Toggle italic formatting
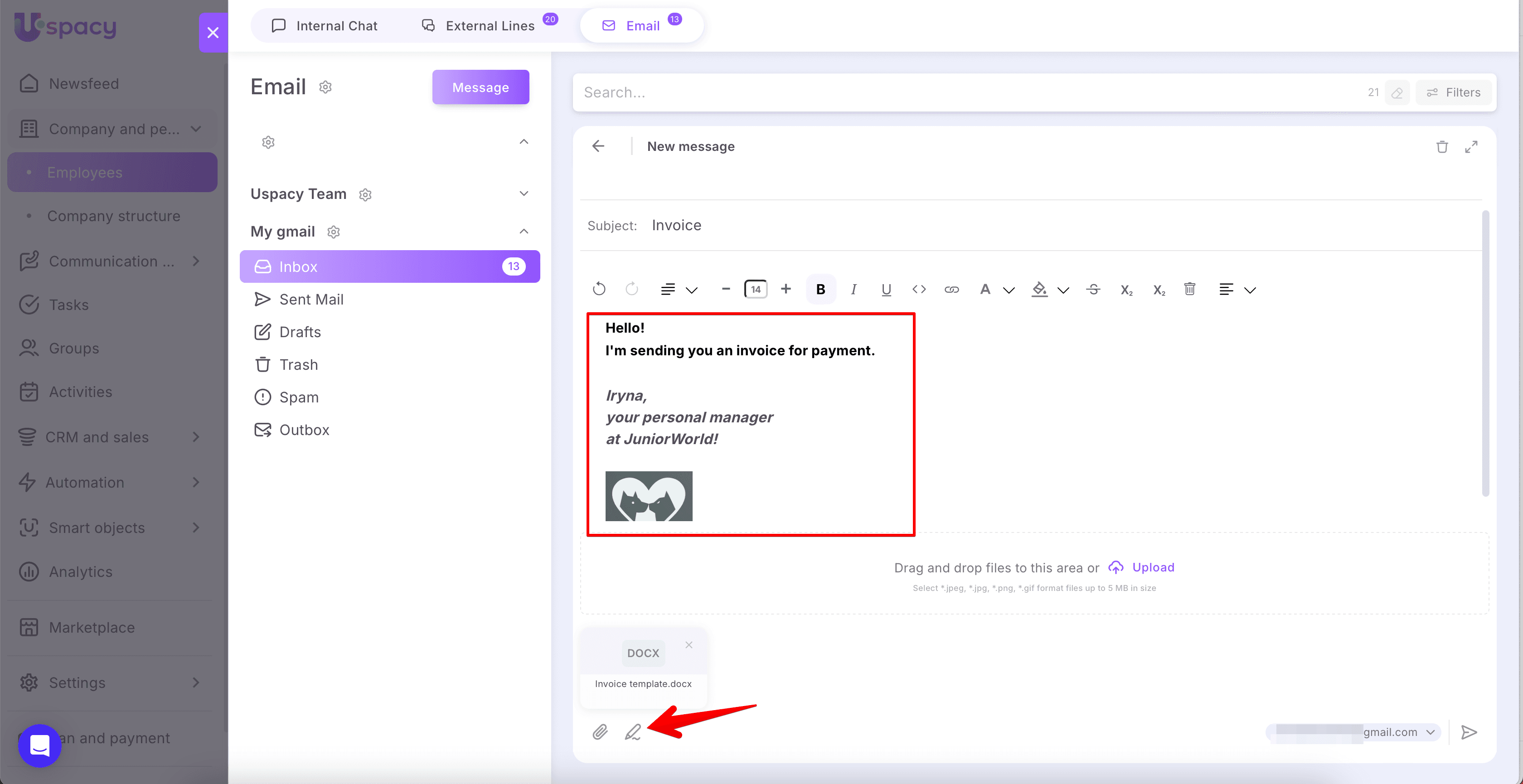The height and width of the screenshot is (784, 1523). [853, 289]
